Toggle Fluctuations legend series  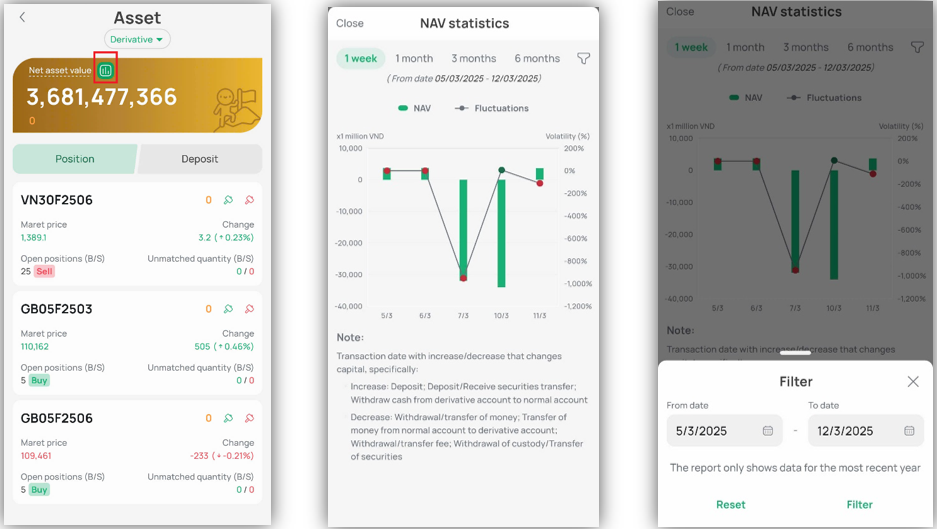pyautogui.click(x=492, y=108)
